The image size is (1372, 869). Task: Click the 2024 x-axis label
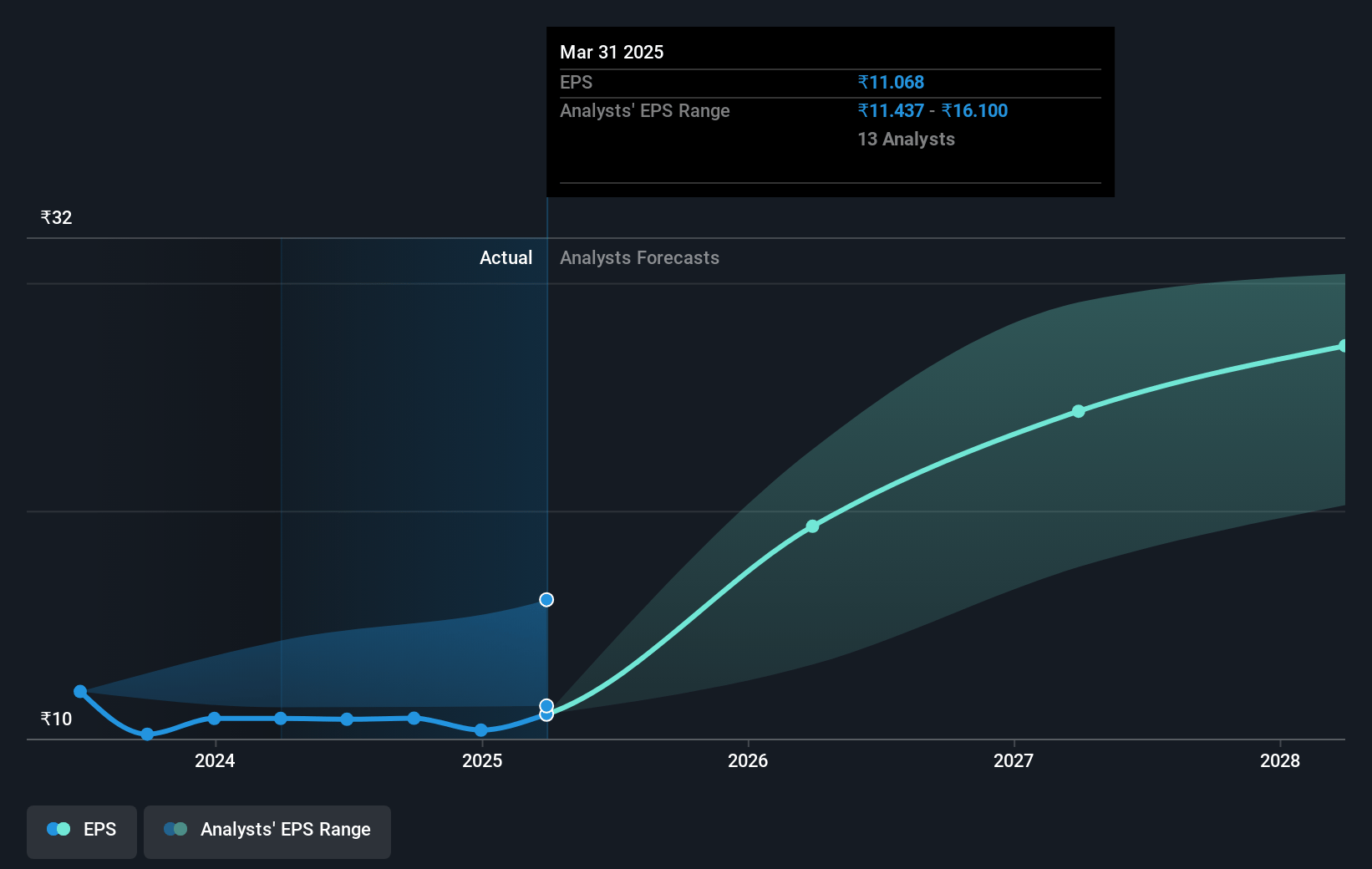click(215, 760)
